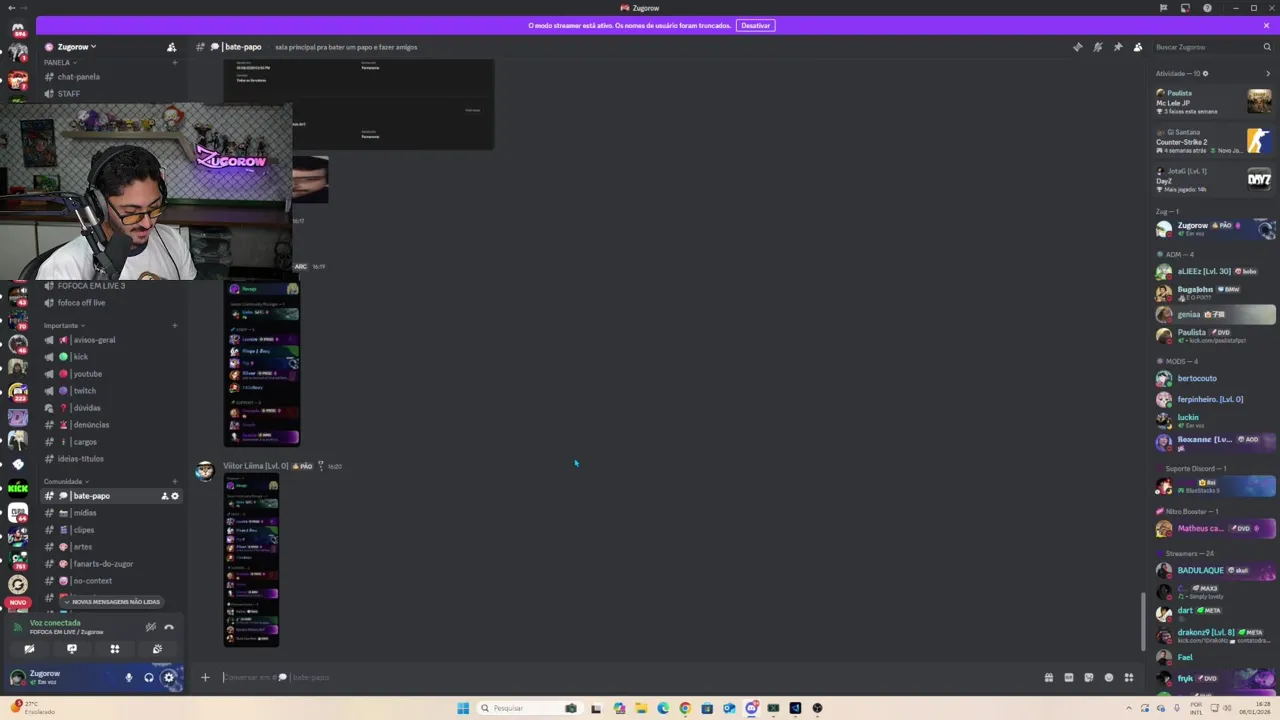The height and width of the screenshot is (720, 1280).
Task: Open the threads icon in channel header
Action: [x=1077, y=47]
